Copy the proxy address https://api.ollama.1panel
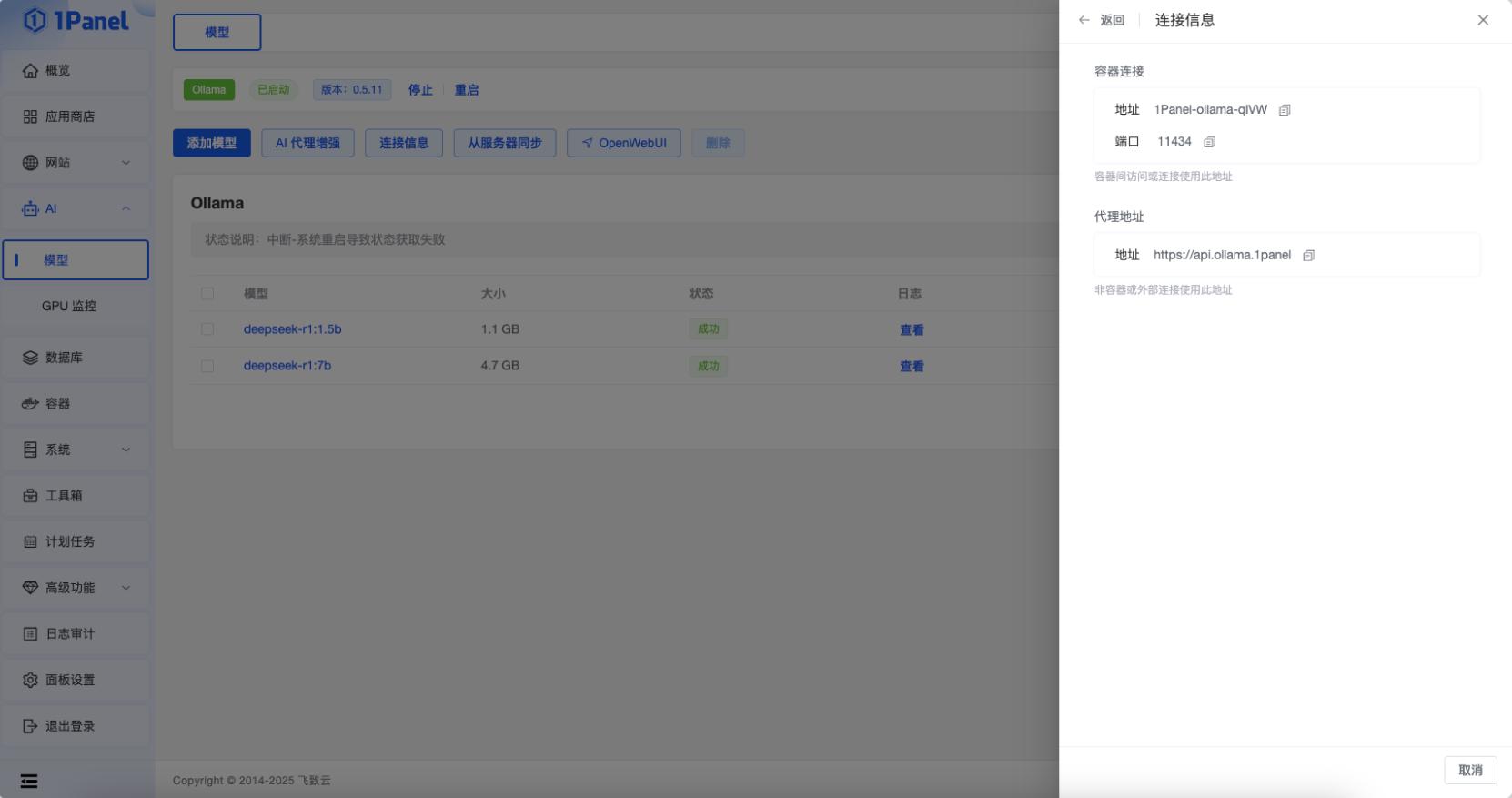The image size is (1512, 798). (1308, 256)
